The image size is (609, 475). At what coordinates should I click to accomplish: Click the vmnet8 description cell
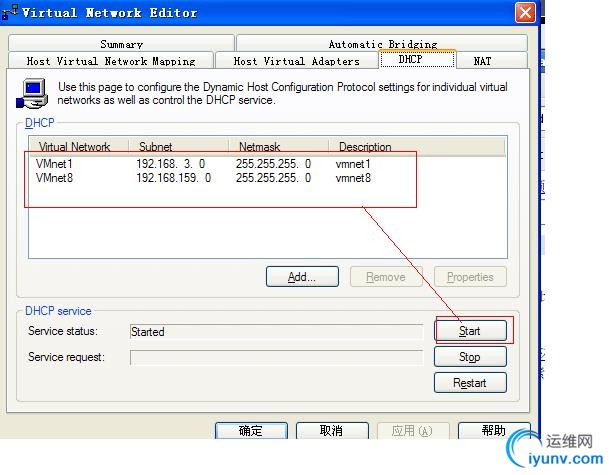[353, 178]
